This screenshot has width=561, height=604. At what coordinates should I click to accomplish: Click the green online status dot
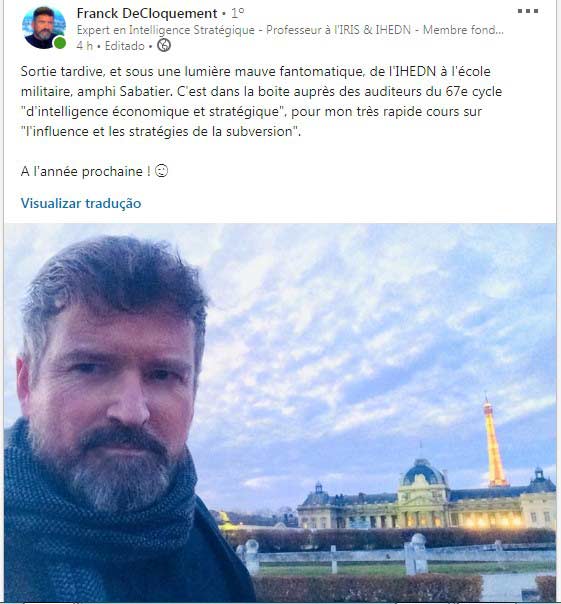point(60,43)
